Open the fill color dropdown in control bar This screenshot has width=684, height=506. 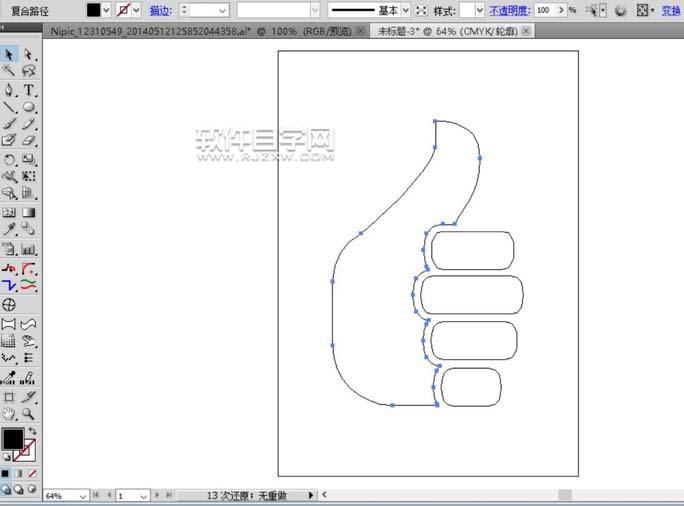pos(108,9)
